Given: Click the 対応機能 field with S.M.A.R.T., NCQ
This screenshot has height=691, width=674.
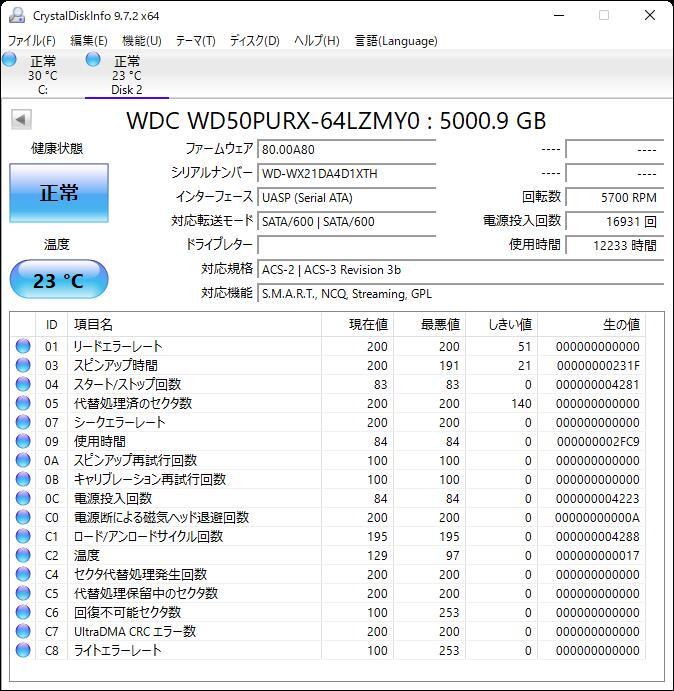Looking at the screenshot, I should point(461,293).
